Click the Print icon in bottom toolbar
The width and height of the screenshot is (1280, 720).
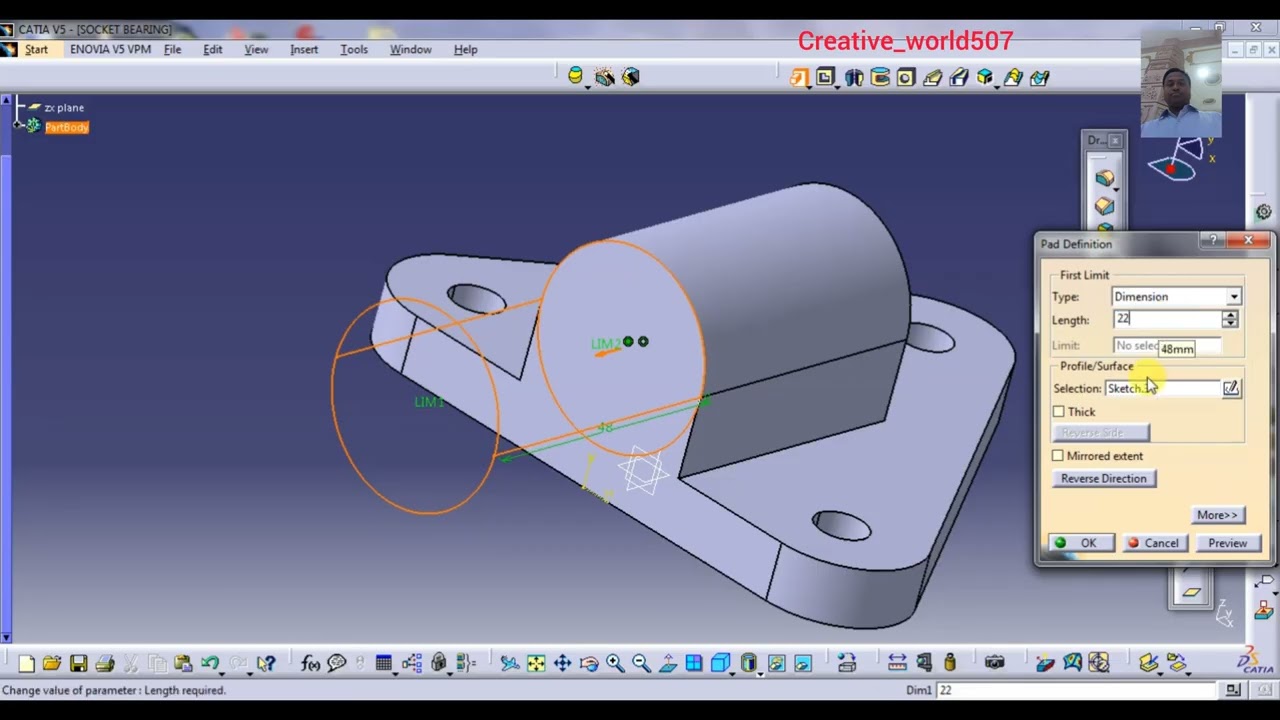(x=105, y=663)
